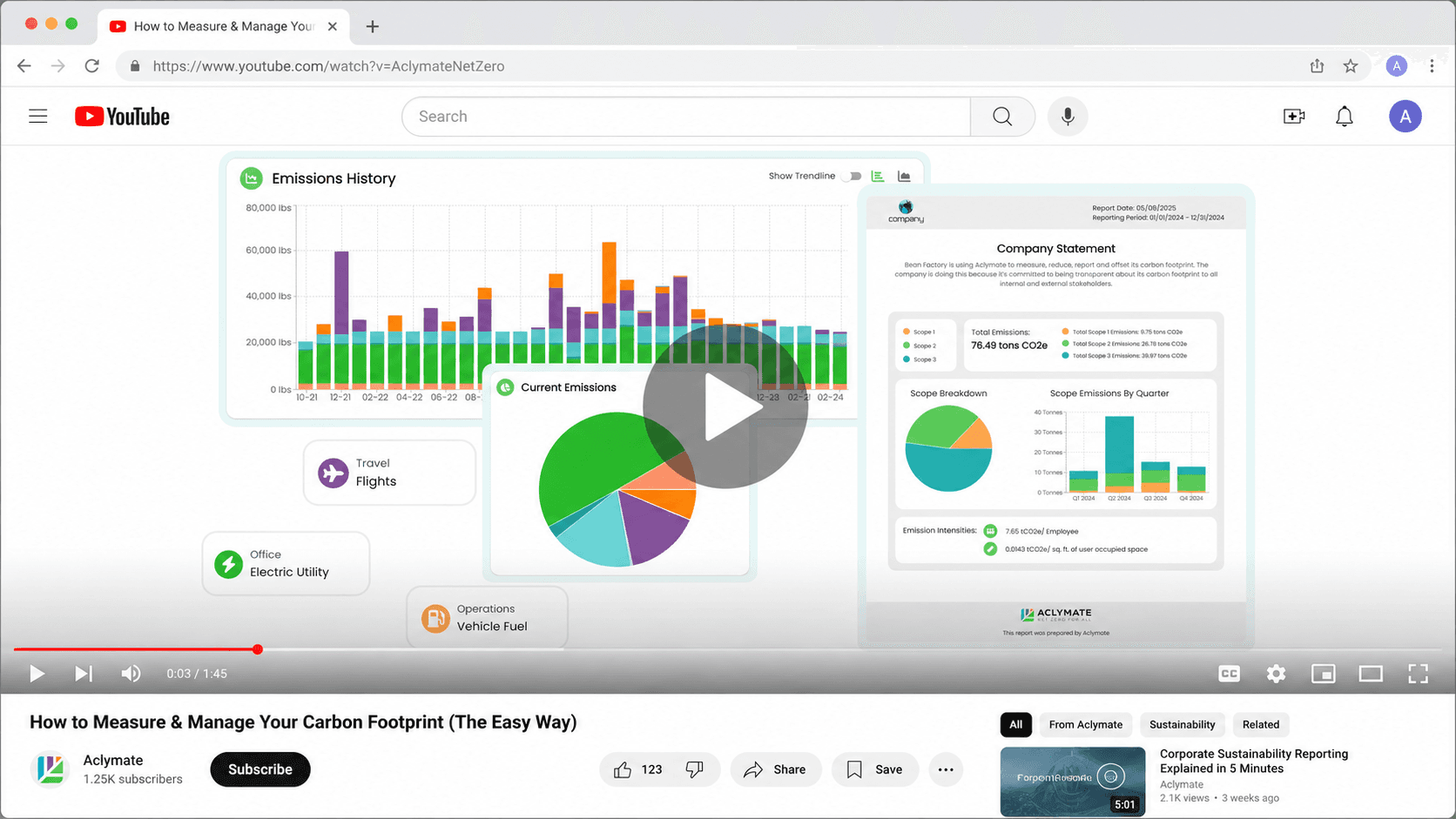Click the browser address bar URL

(328, 66)
